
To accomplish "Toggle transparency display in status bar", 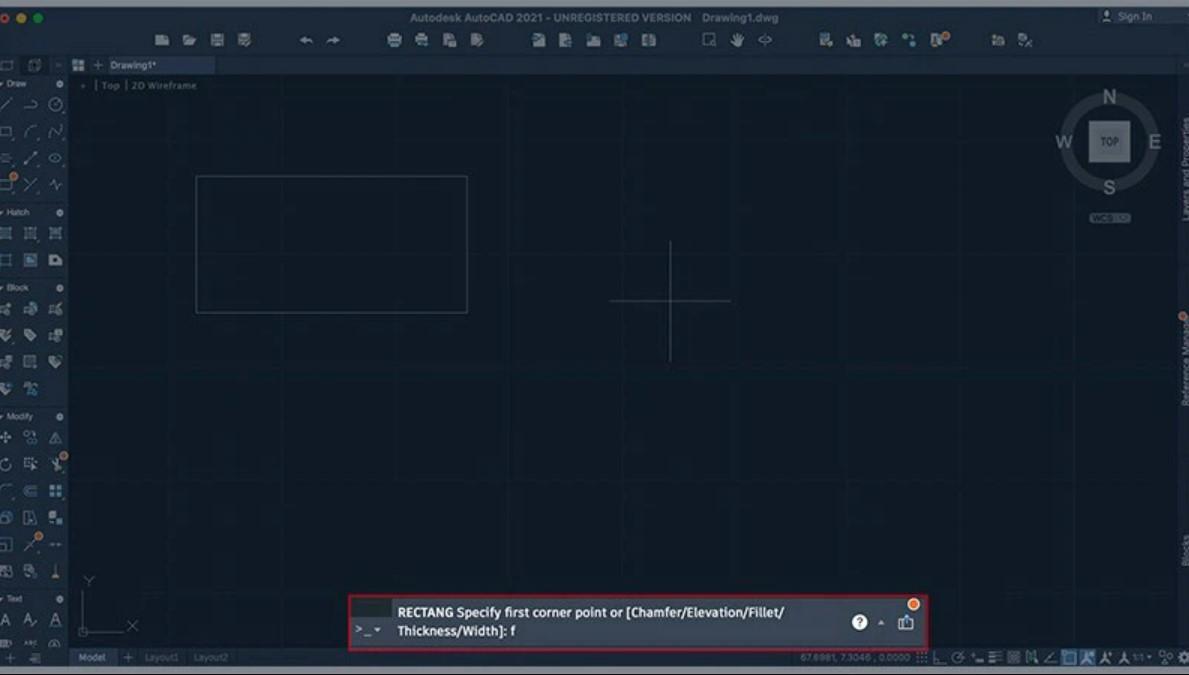I will pyautogui.click(x=1014, y=658).
